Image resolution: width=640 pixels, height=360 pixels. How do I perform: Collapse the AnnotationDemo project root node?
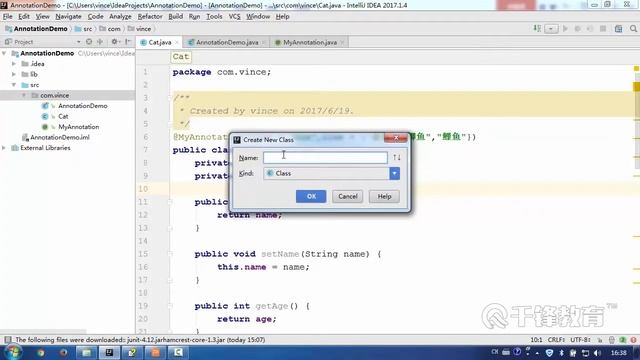(4, 53)
